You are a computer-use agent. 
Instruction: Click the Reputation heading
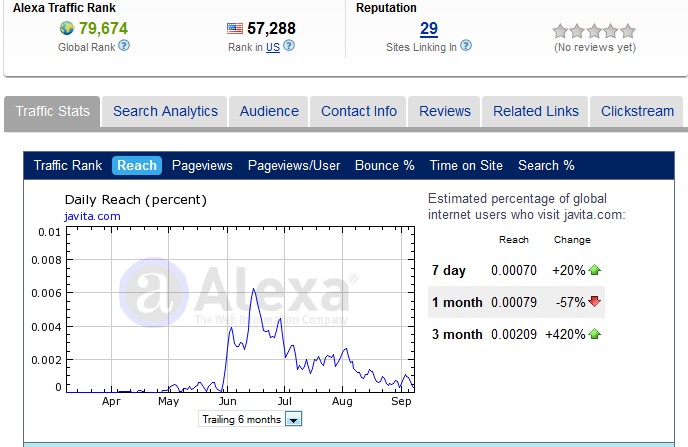[x=386, y=8]
